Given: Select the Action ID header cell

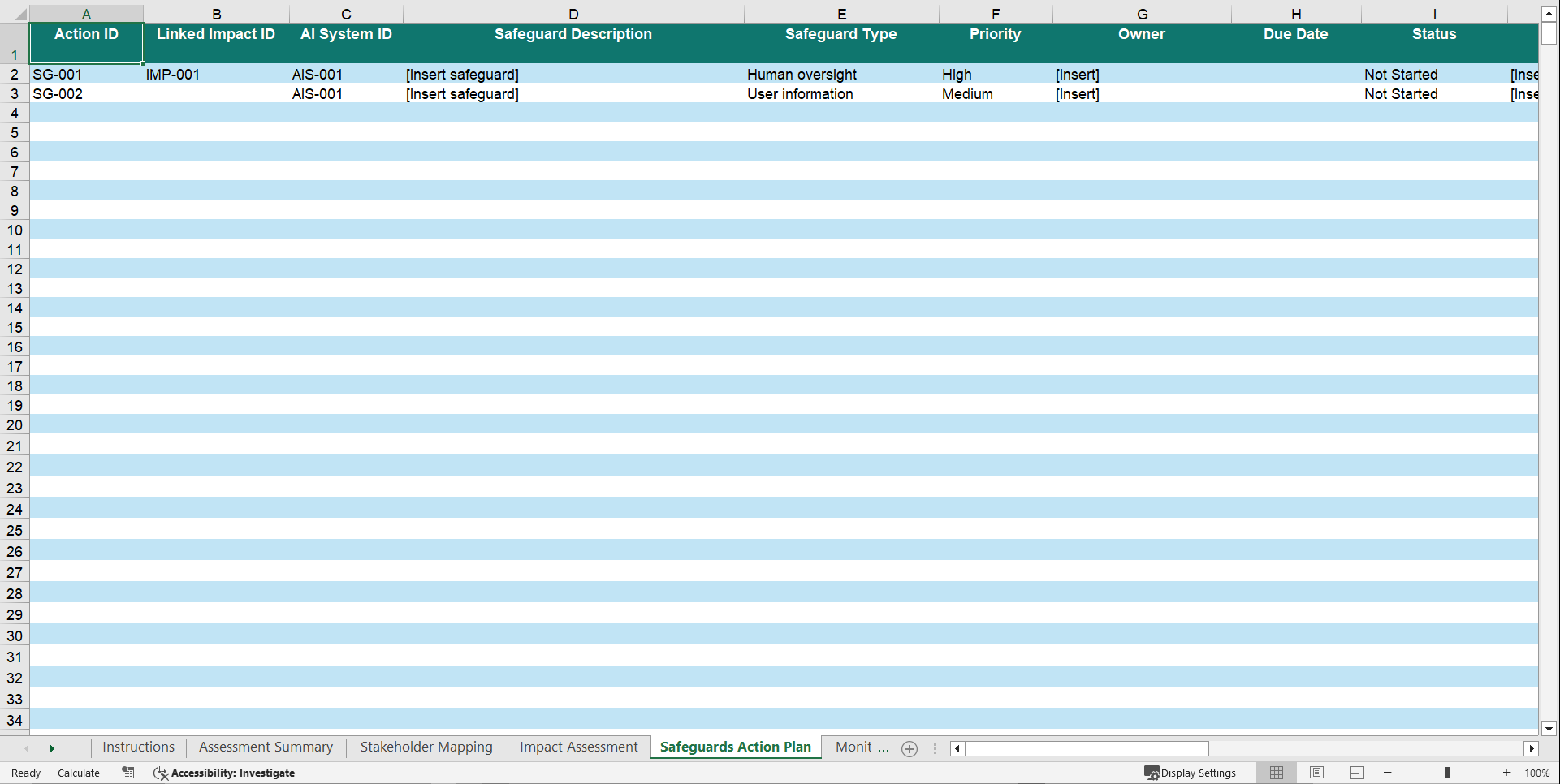Looking at the screenshot, I should click(x=86, y=43).
